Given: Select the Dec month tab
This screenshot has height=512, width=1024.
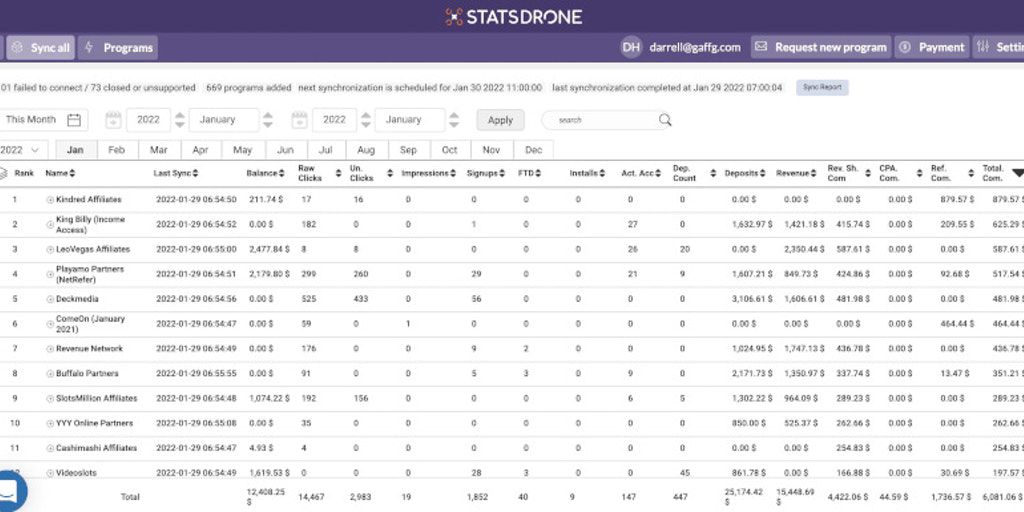Looking at the screenshot, I should [534, 150].
